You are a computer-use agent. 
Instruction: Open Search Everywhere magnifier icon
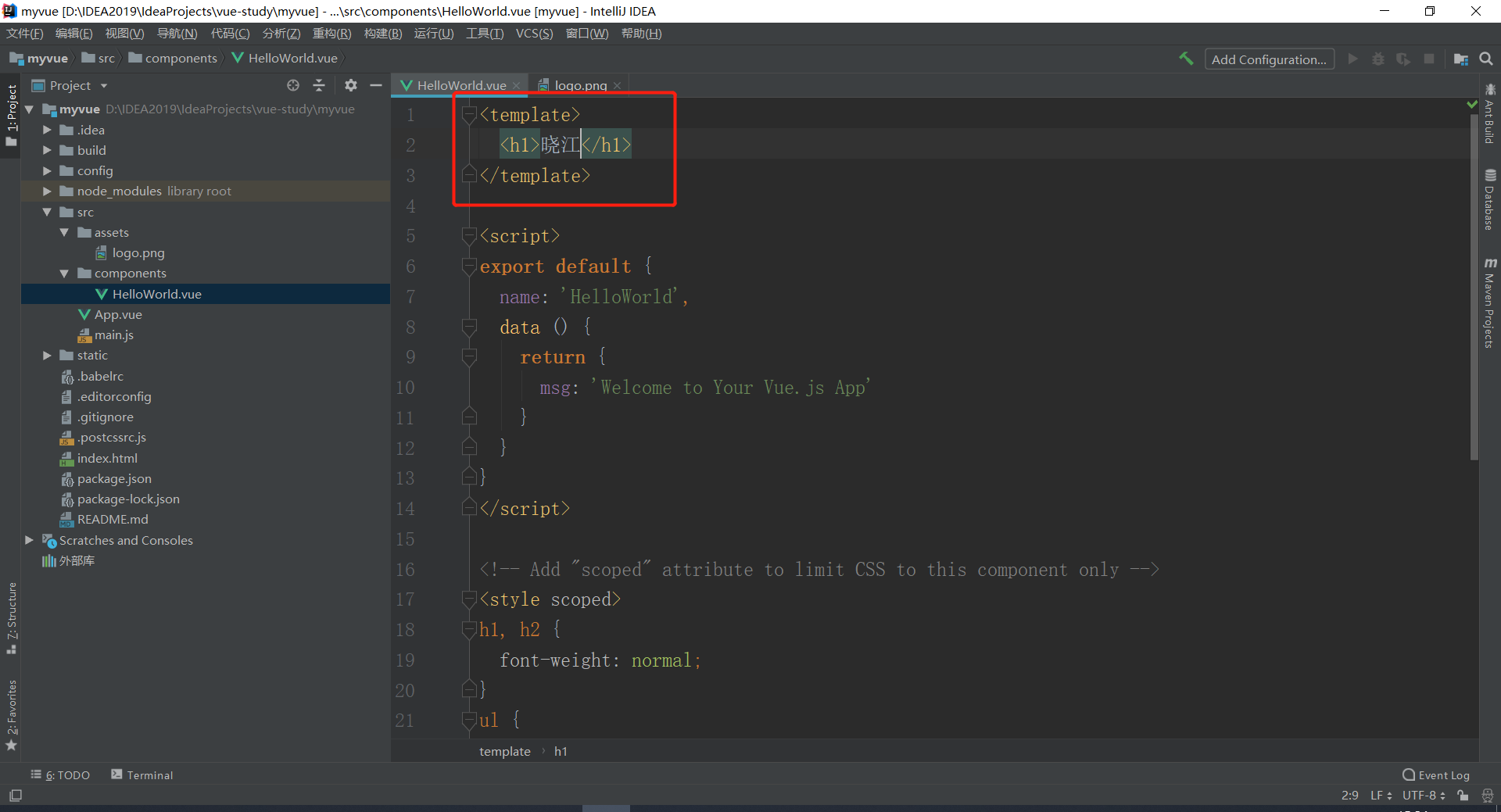click(1486, 59)
